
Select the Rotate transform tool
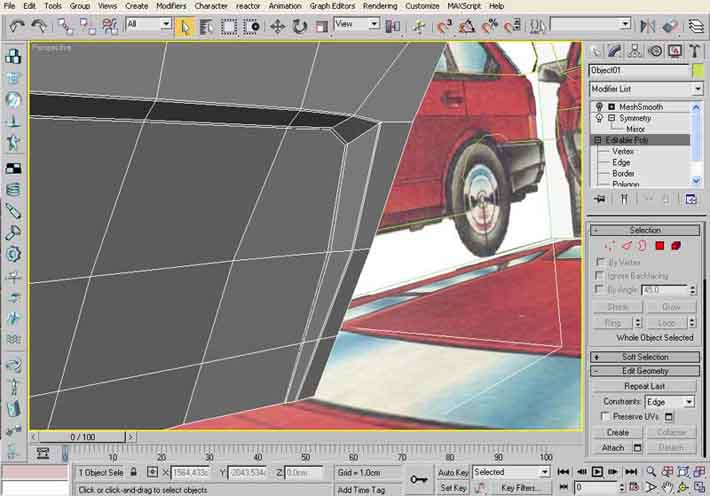299,25
